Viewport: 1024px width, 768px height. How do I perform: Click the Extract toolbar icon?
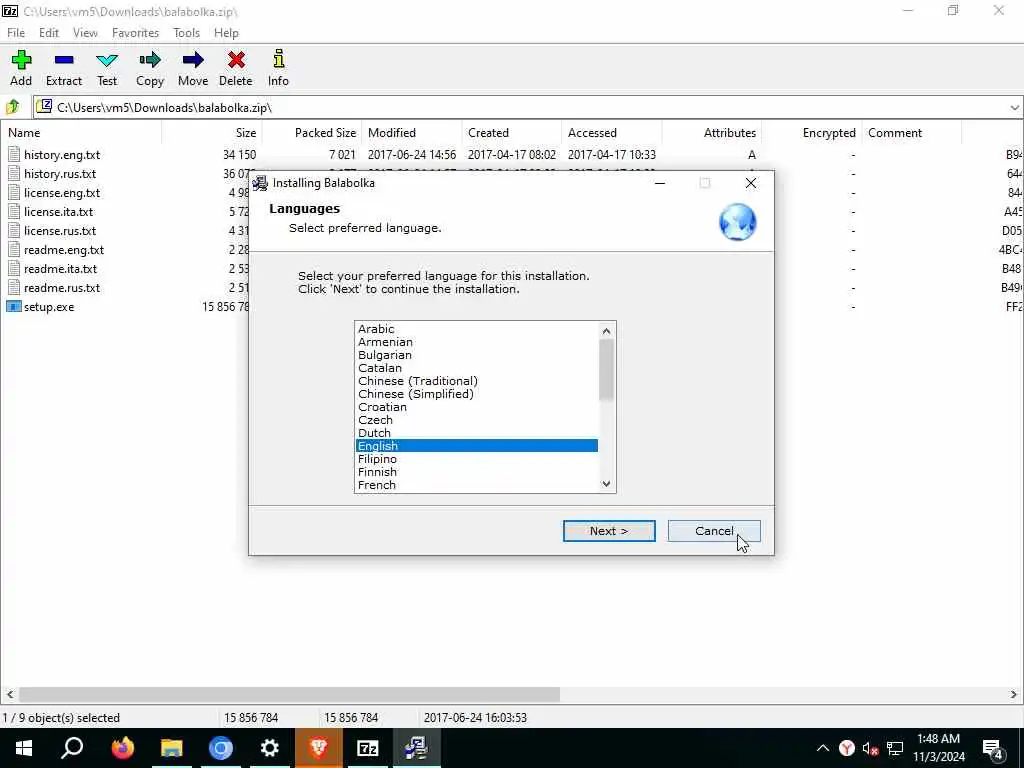tap(64, 60)
